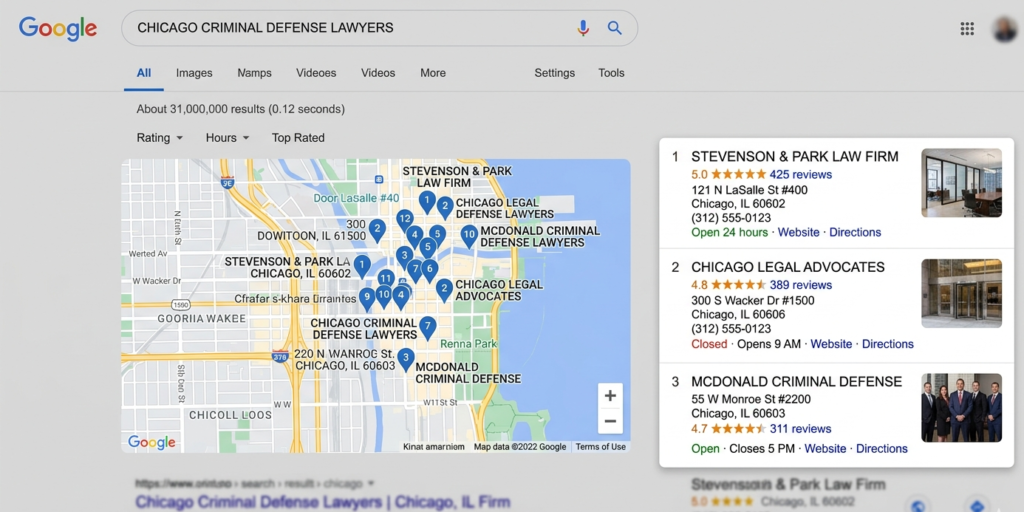Click the blue search magnifier icon
Viewport: 1024px width, 512px height.
(x=615, y=27)
